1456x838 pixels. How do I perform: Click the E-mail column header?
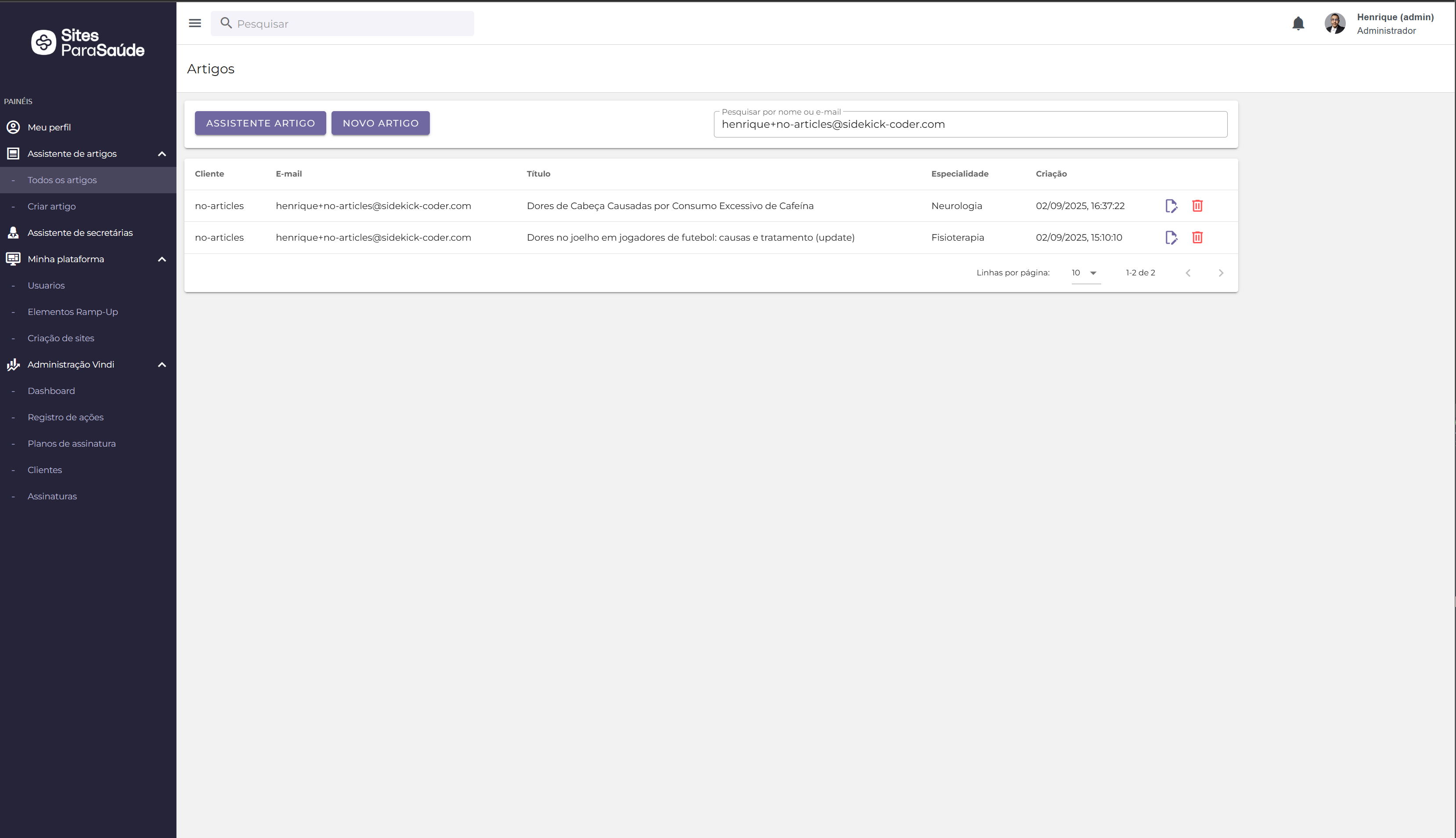289,174
